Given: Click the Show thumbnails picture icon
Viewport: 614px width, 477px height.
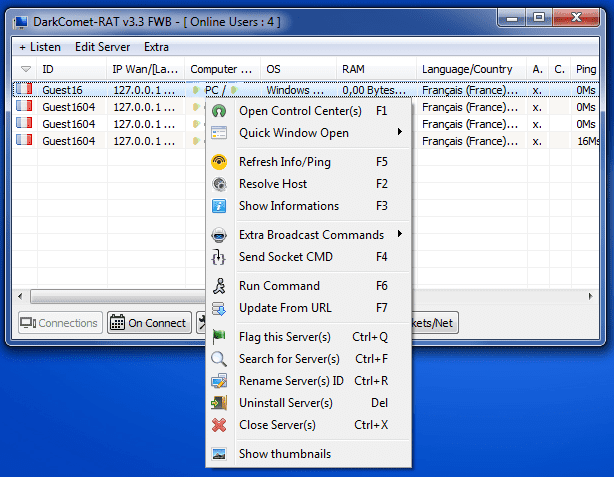Looking at the screenshot, I should [x=219, y=454].
